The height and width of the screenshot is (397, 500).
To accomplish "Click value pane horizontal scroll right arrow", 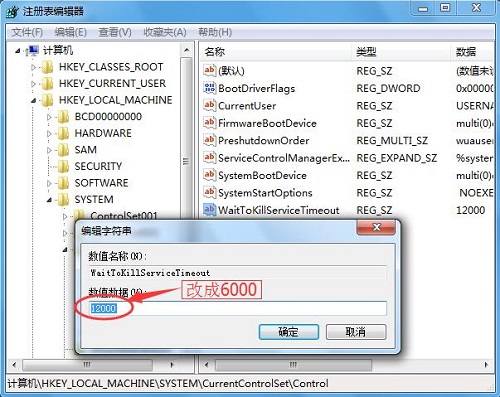I will [x=487, y=365].
